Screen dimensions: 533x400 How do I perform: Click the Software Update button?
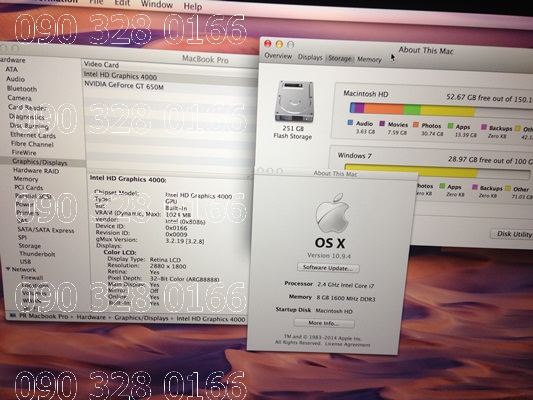[328, 267]
